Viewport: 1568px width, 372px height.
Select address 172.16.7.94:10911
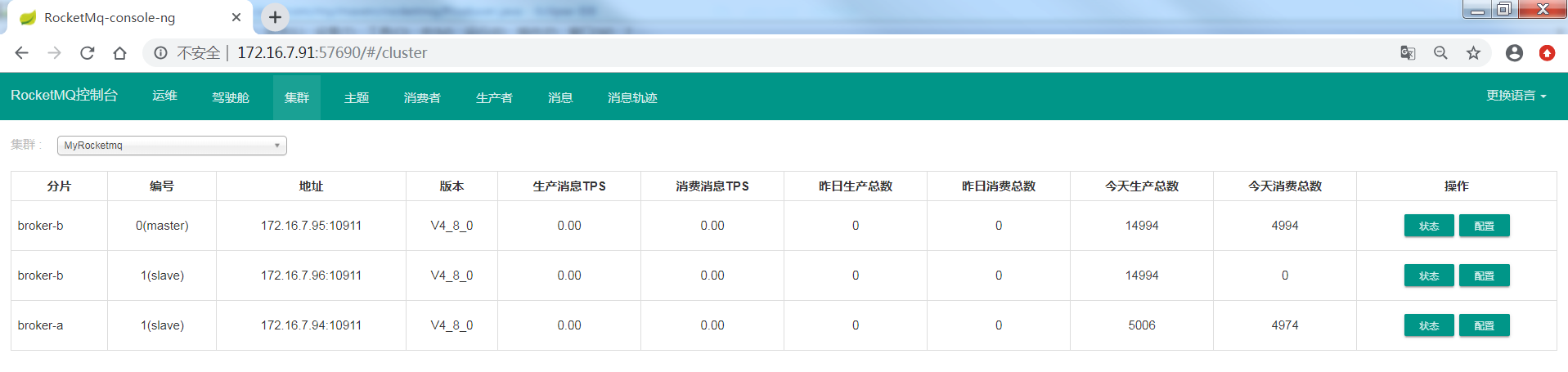[311, 325]
